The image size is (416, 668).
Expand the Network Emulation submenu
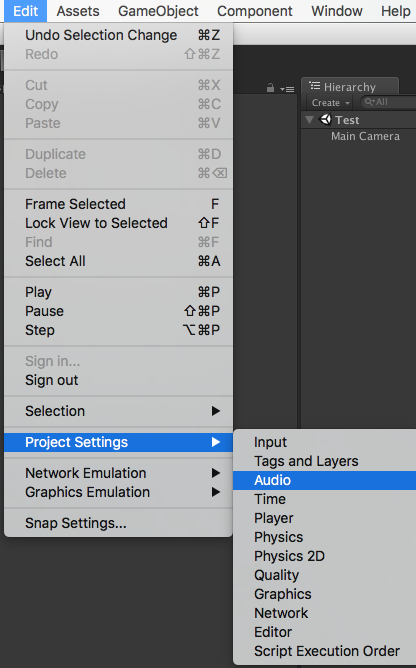click(118, 473)
